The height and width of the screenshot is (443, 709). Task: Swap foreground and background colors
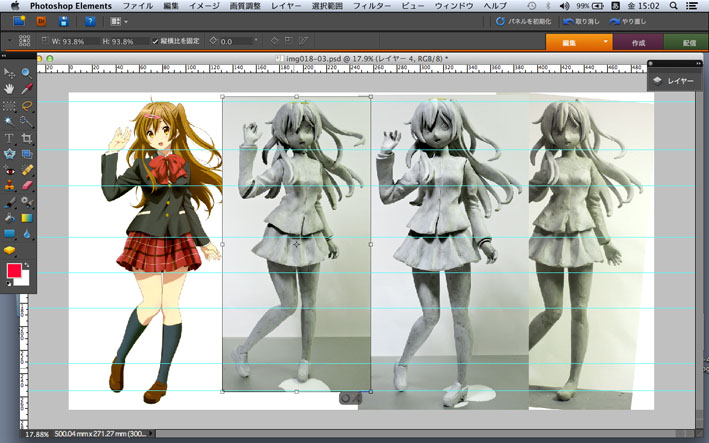point(26,265)
